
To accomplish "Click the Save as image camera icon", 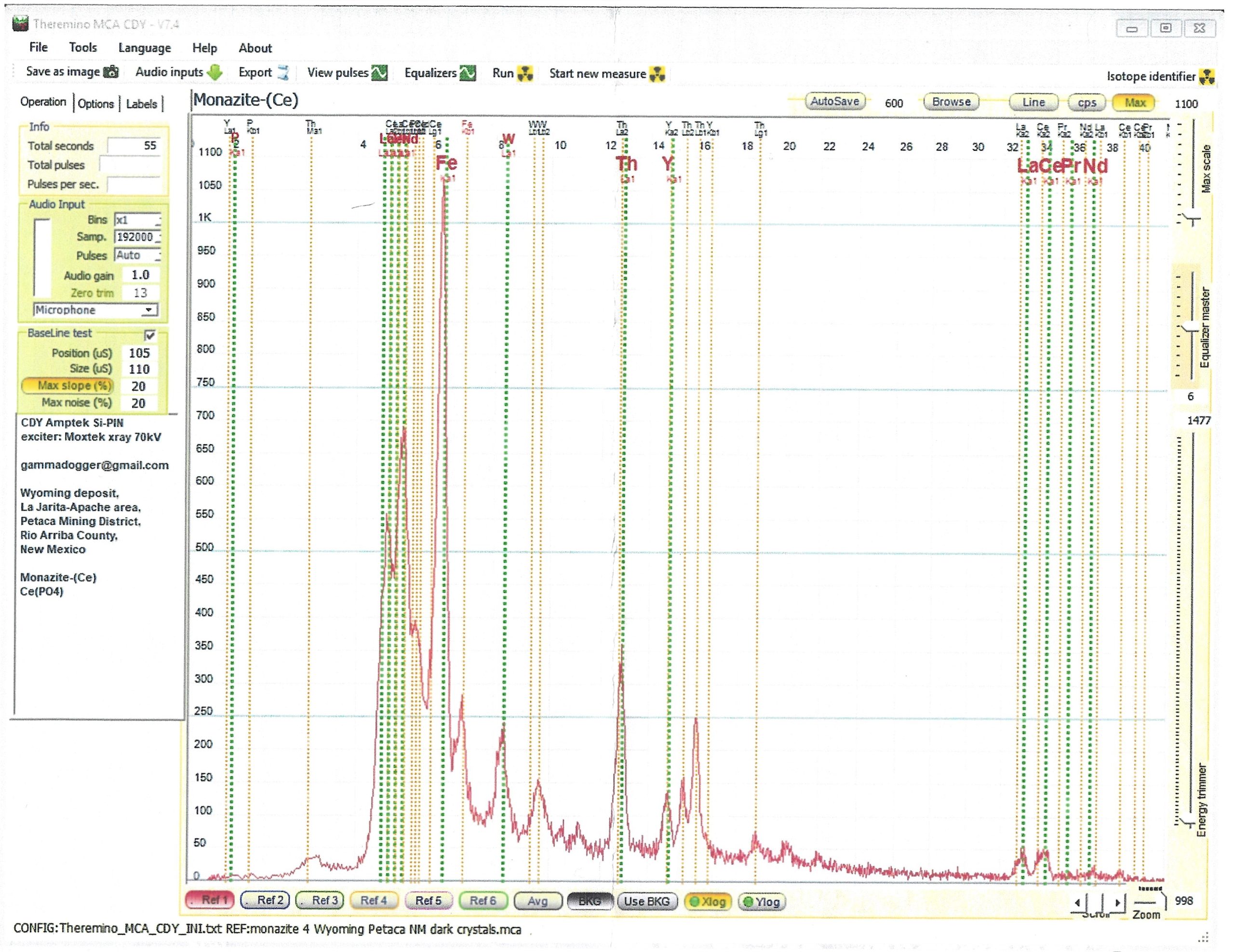I will tap(112, 72).
